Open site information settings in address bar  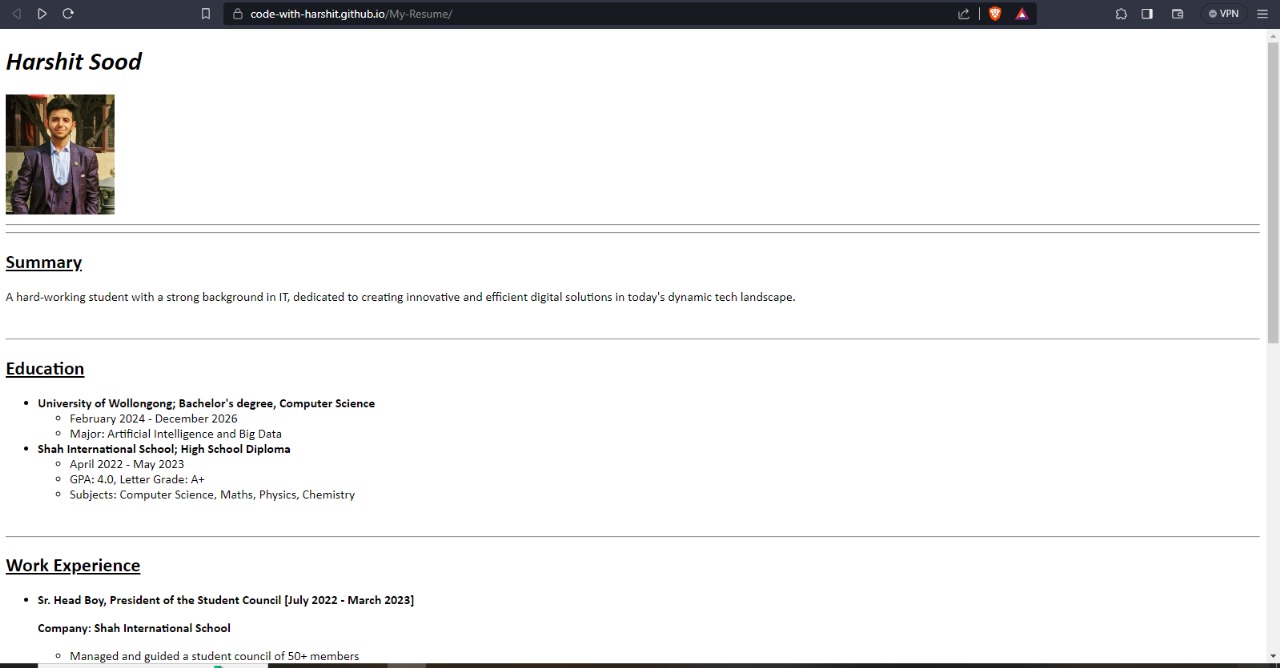tap(237, 13)
